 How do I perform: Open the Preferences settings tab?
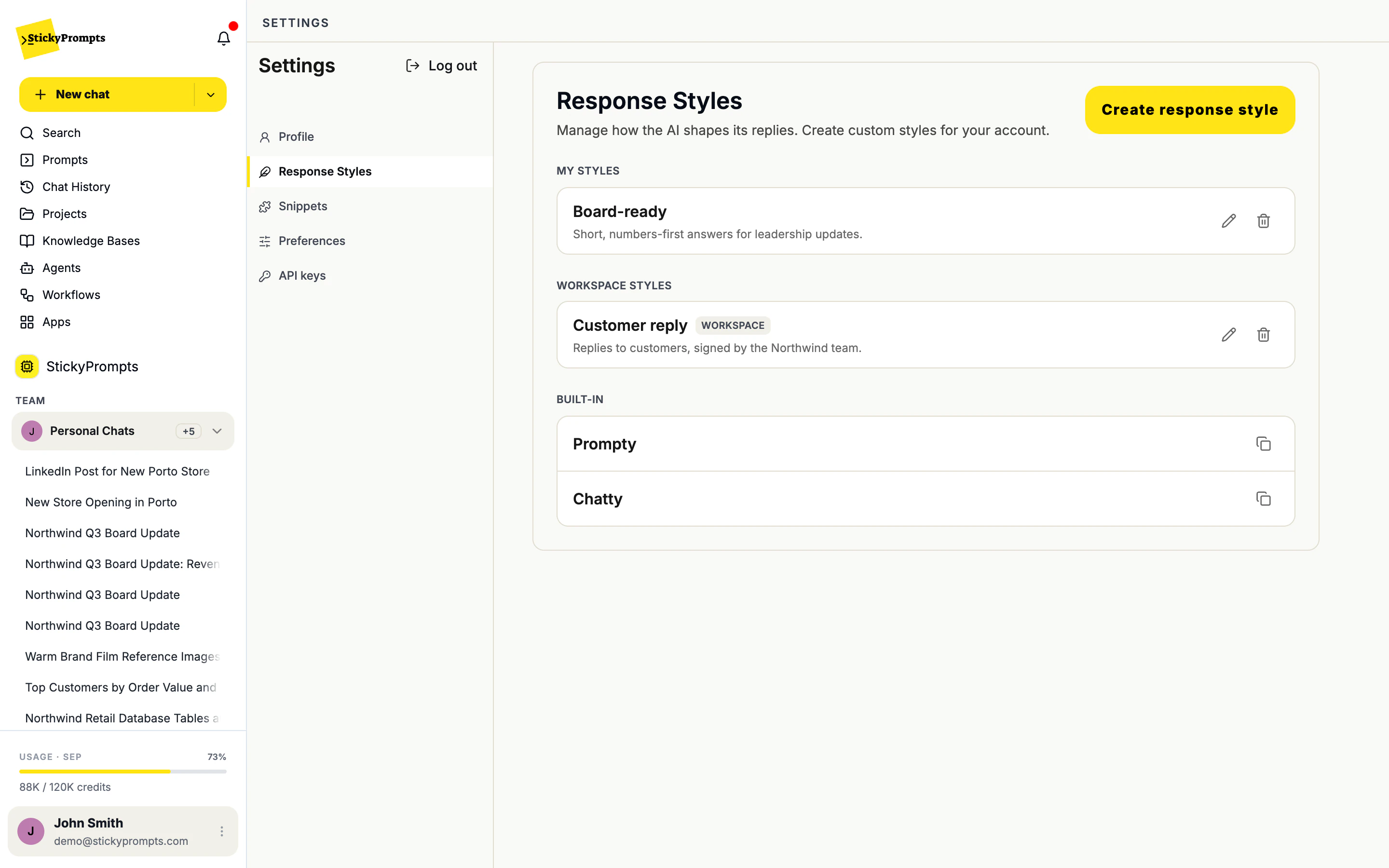click(369, 241)
